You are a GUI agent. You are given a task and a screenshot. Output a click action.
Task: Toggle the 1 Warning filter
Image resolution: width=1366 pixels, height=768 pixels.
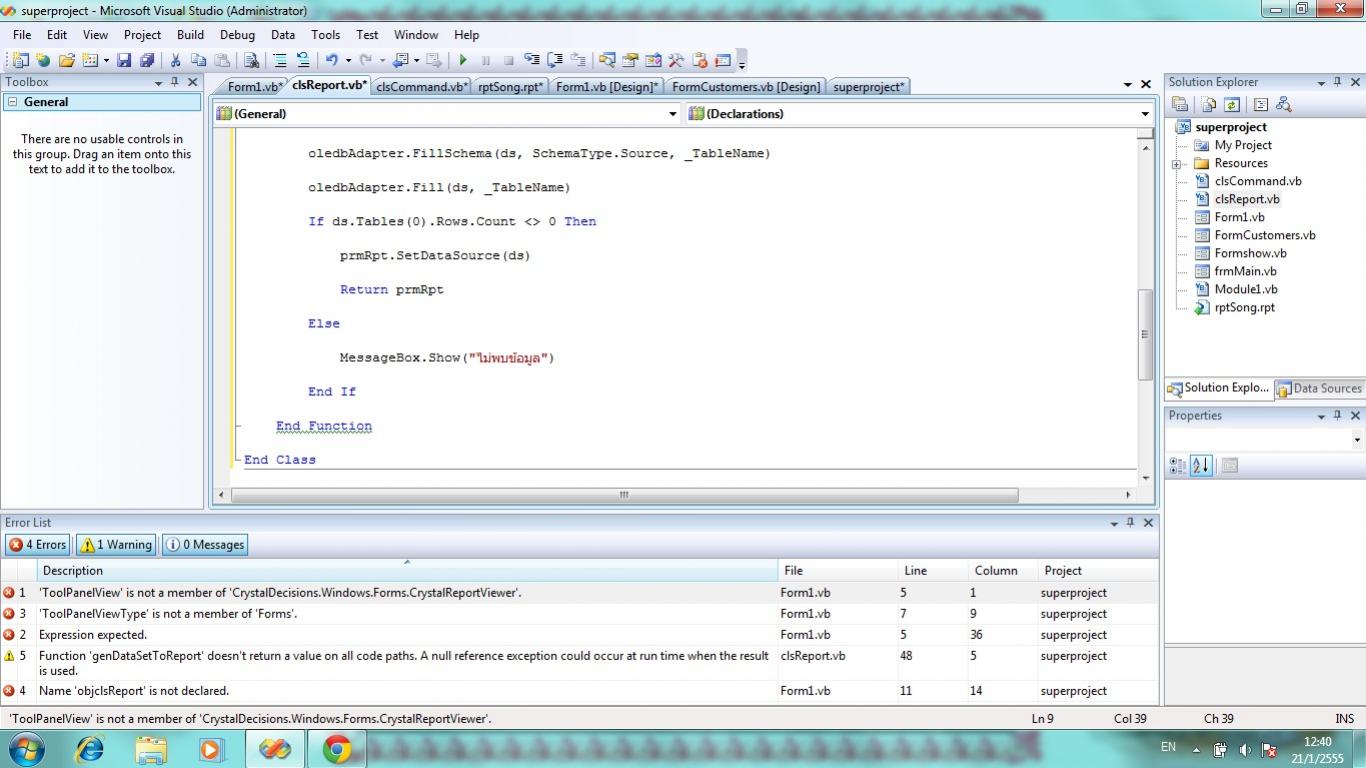pos(116,545)
